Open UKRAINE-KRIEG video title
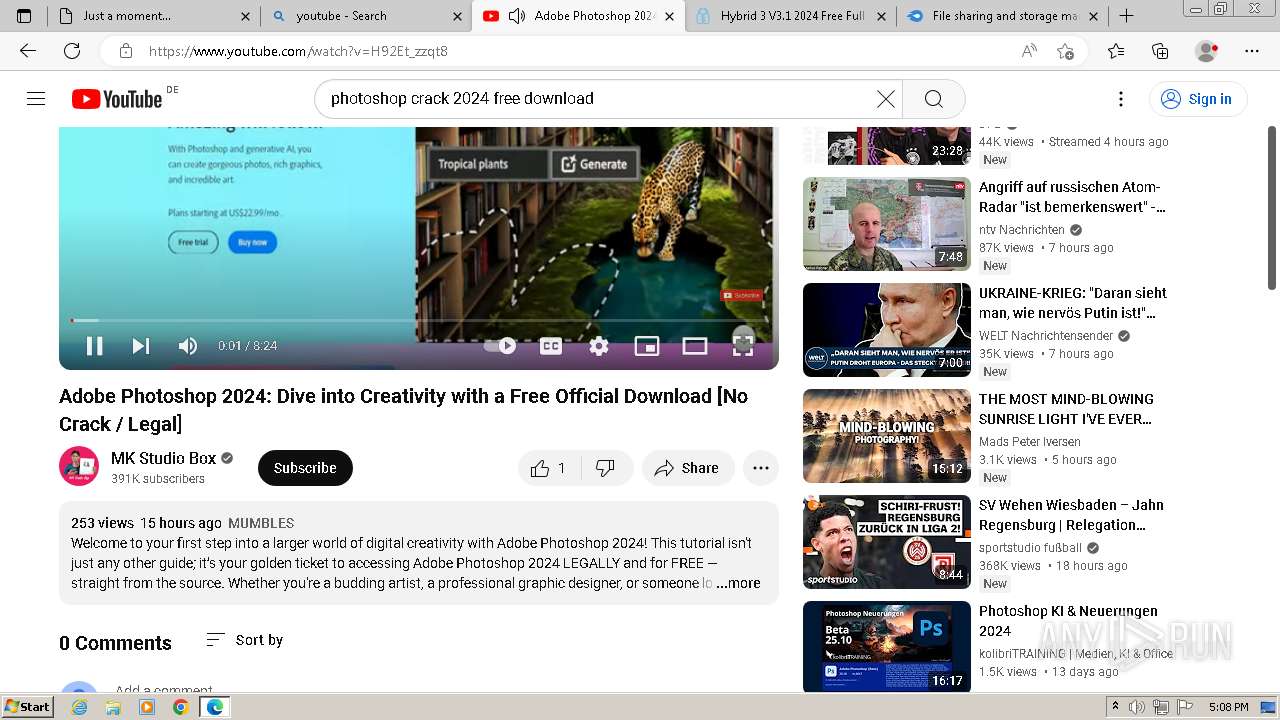 tap(1073, 303)
